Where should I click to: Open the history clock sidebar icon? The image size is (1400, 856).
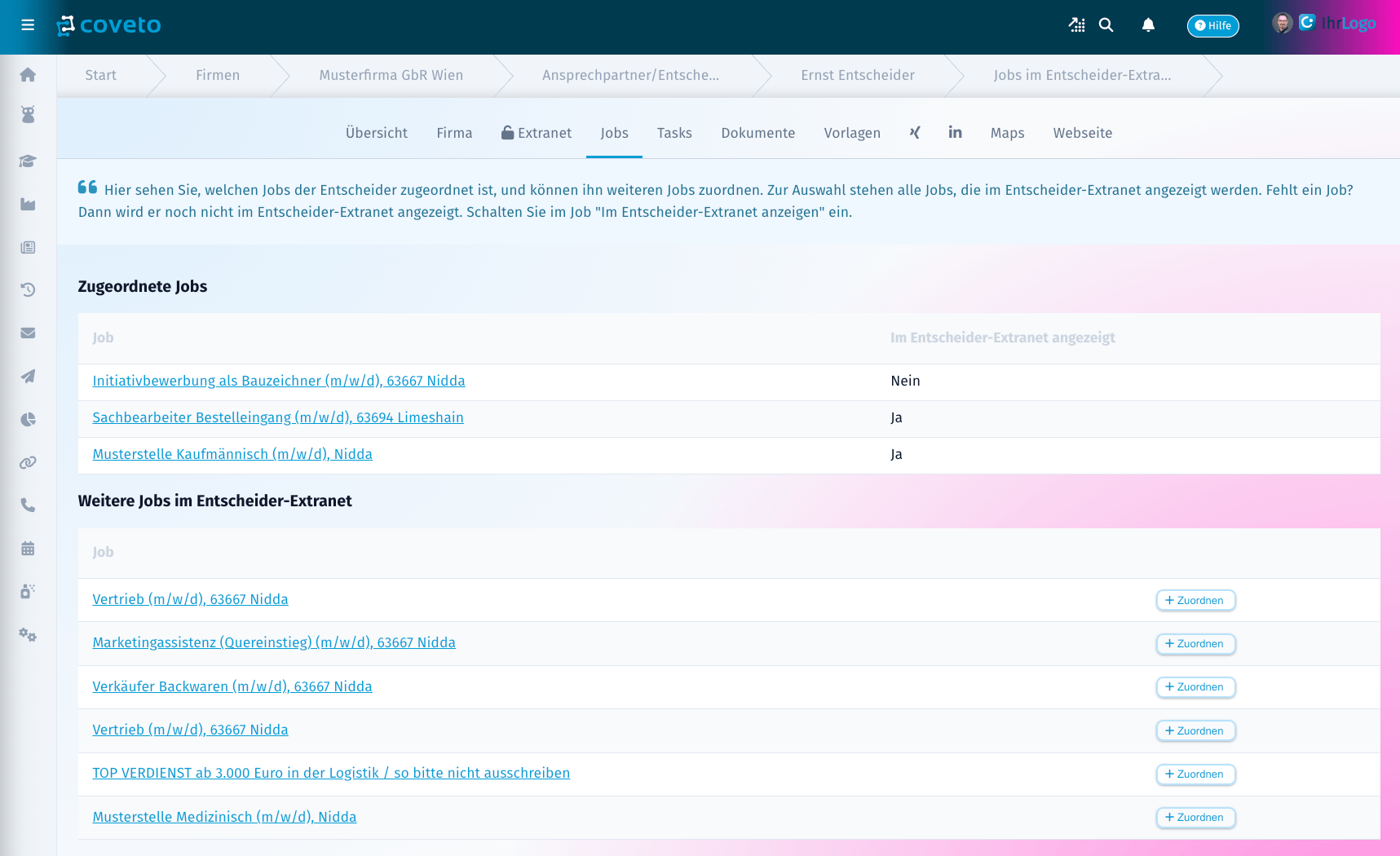(x=28, y=289)
